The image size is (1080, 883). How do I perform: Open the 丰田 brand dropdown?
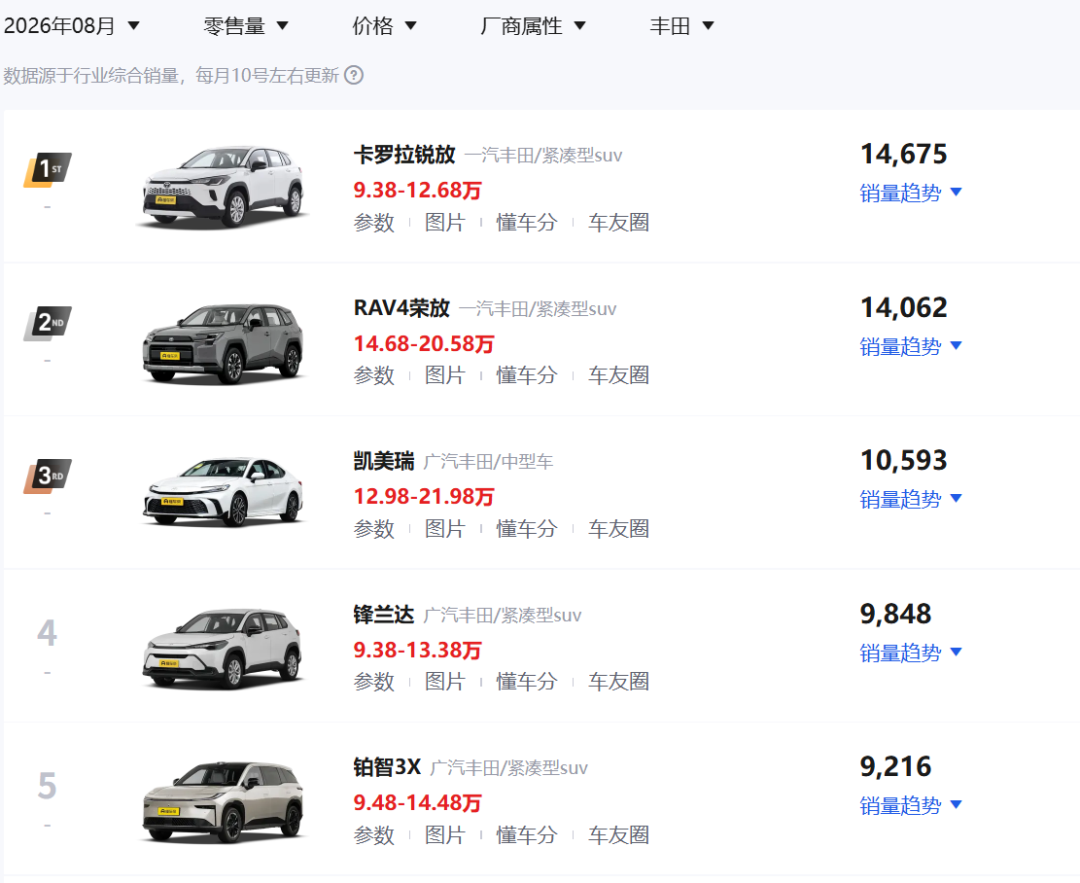click(682, 26)
